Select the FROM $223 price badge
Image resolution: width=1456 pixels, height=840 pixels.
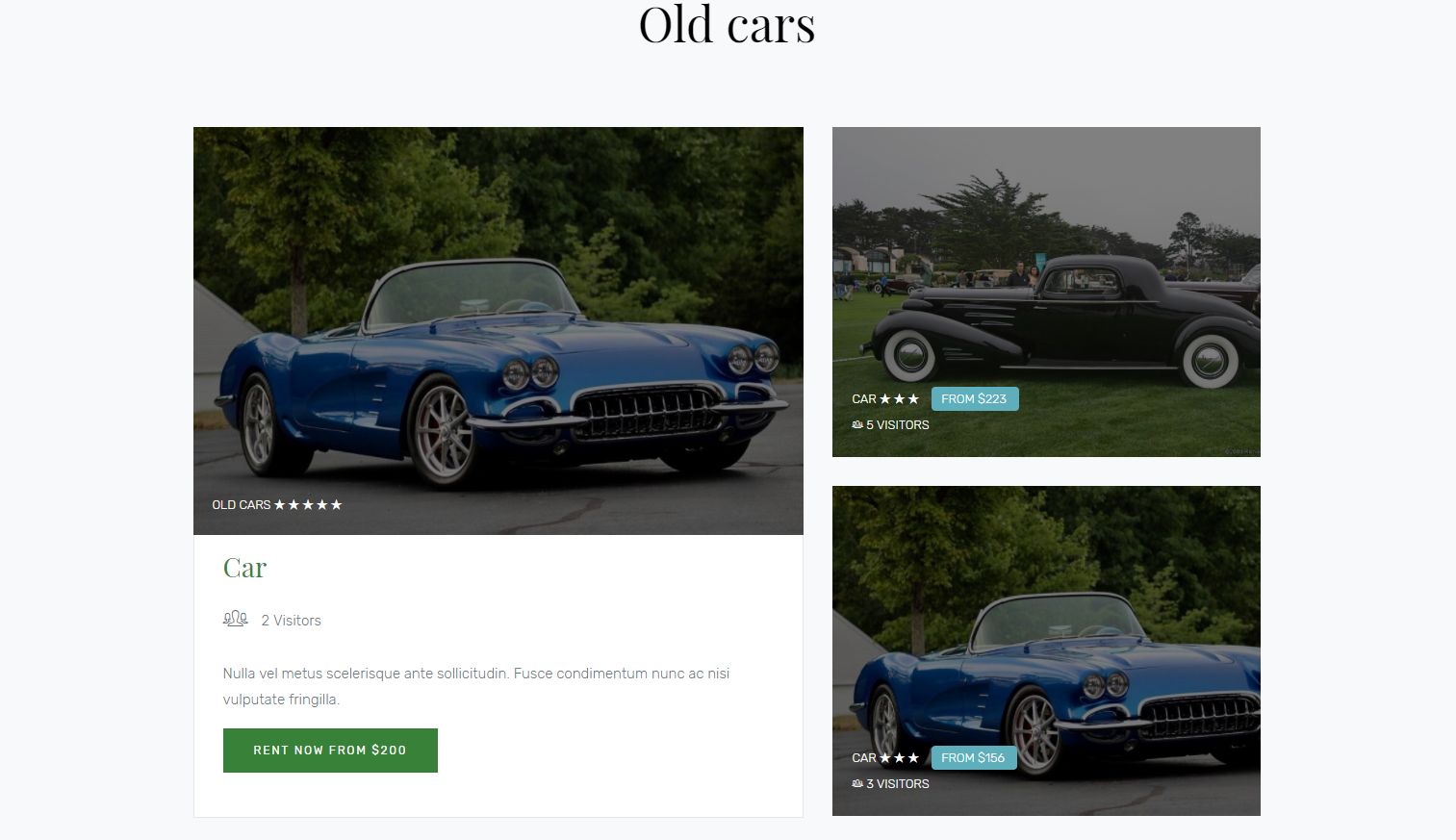click(x=974, y=398)
